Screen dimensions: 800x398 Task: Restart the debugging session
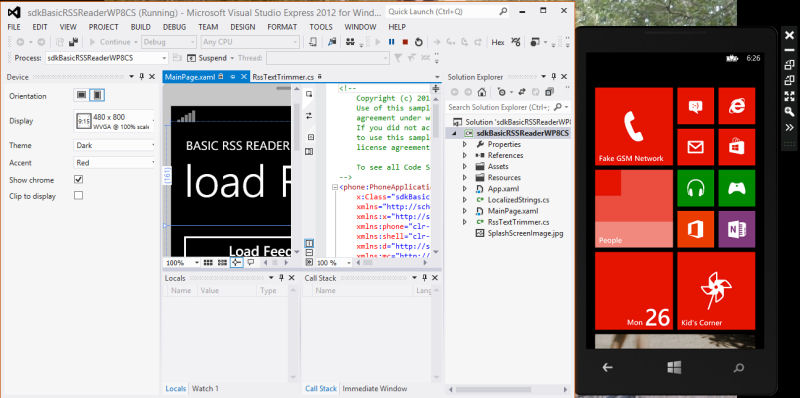(x=418, y=42)
